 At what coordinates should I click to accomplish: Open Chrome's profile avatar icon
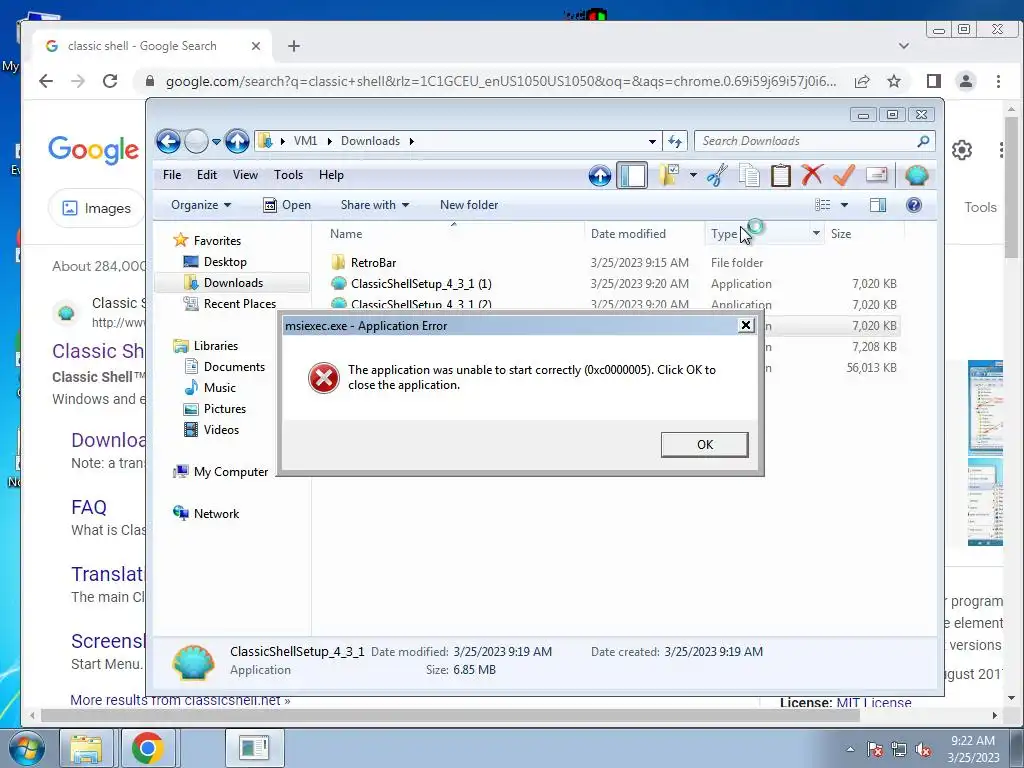coord(966,81)
